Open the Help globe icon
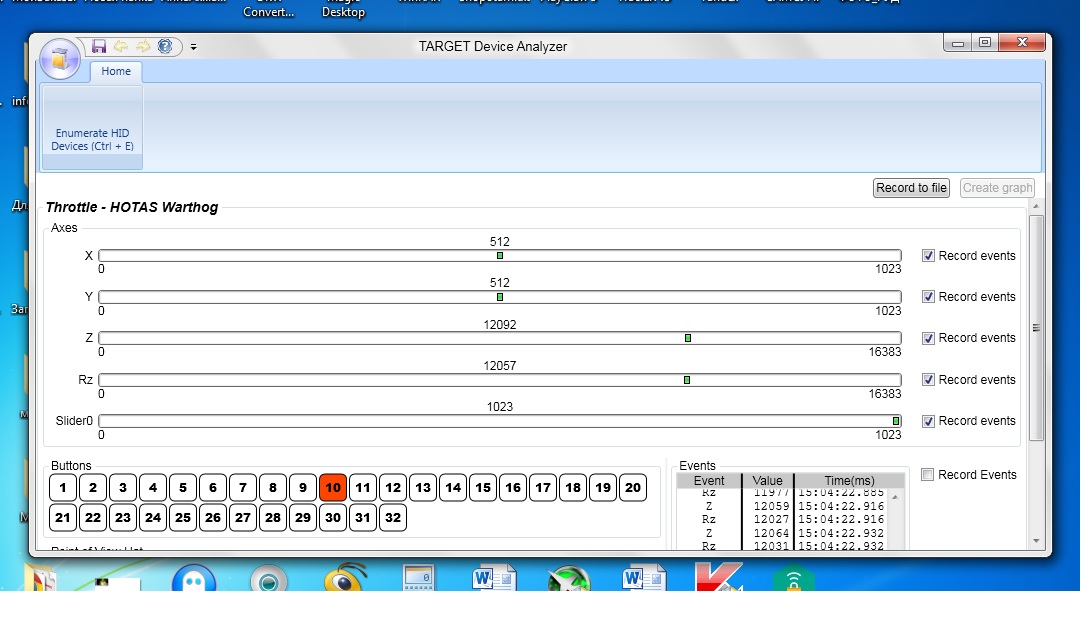1081x617 pixels. coord(165,46)
